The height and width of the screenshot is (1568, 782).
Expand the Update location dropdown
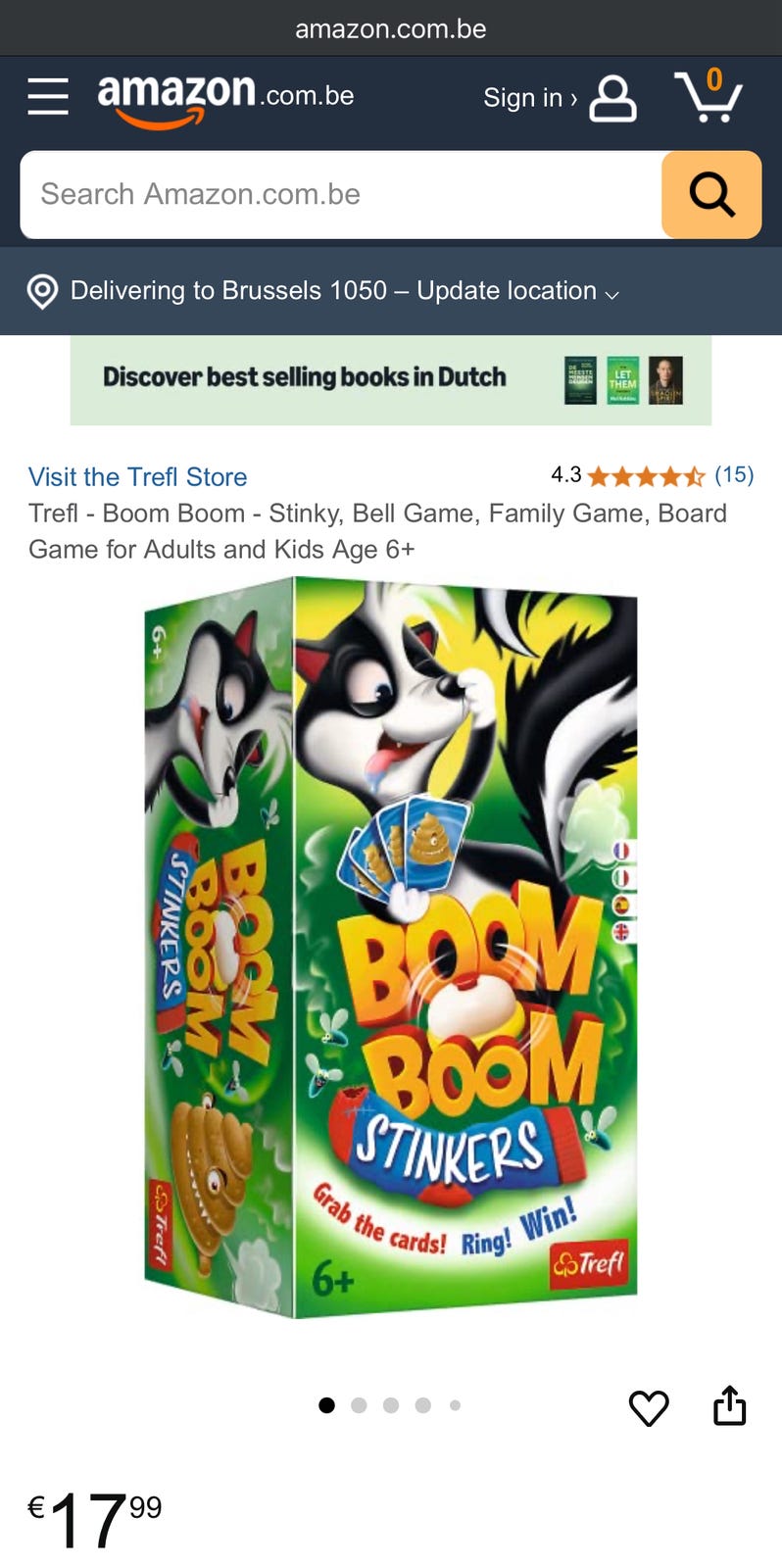click(517, 291)
